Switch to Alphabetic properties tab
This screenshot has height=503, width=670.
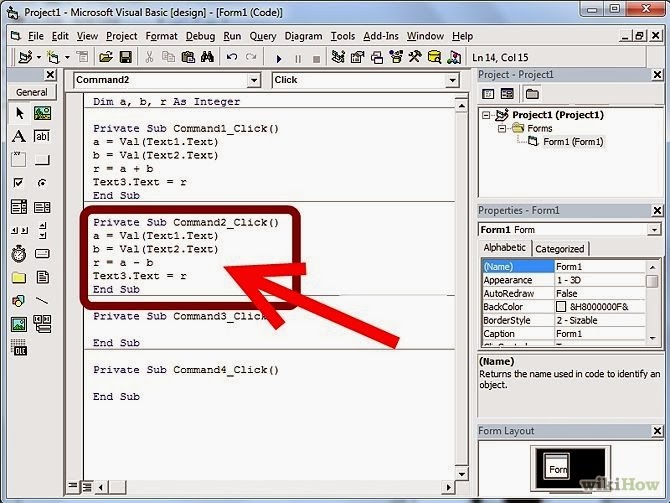coord(505,247)
